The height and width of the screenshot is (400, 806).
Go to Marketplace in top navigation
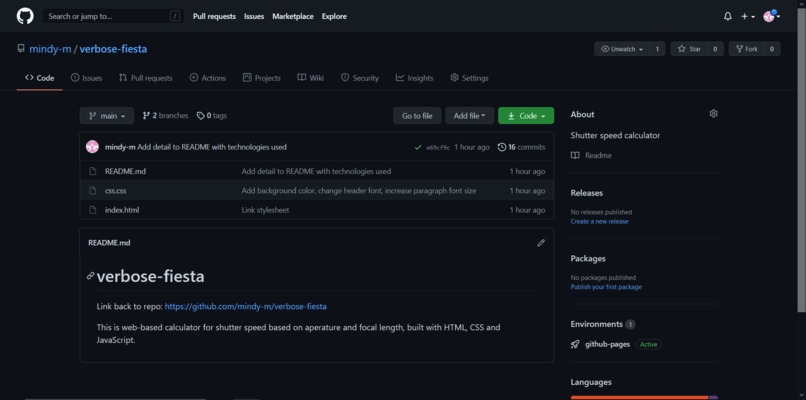coord(292,16)
